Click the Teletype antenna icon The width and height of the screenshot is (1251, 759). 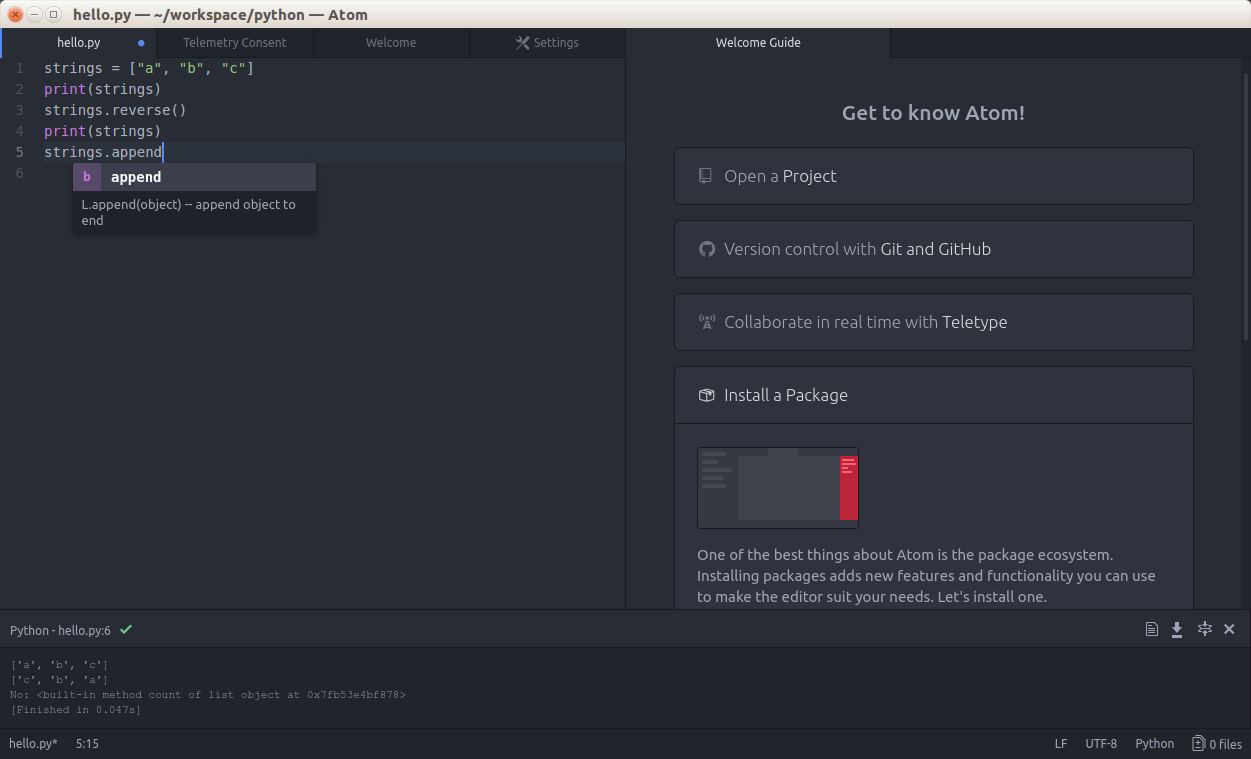[x=707, y=322]
